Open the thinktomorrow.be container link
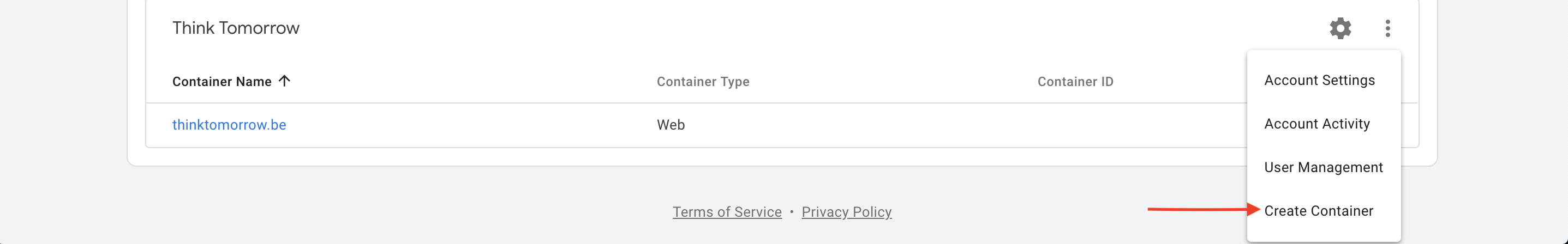 point(229,124)
